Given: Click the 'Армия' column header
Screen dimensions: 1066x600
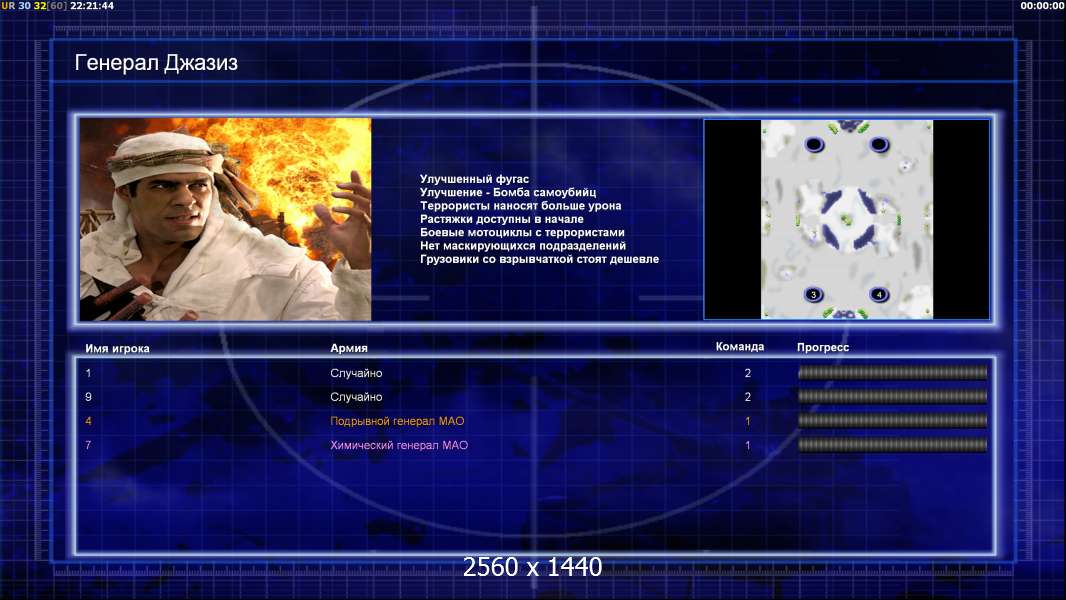Looking at the screenshot, I should click(349, 347).
